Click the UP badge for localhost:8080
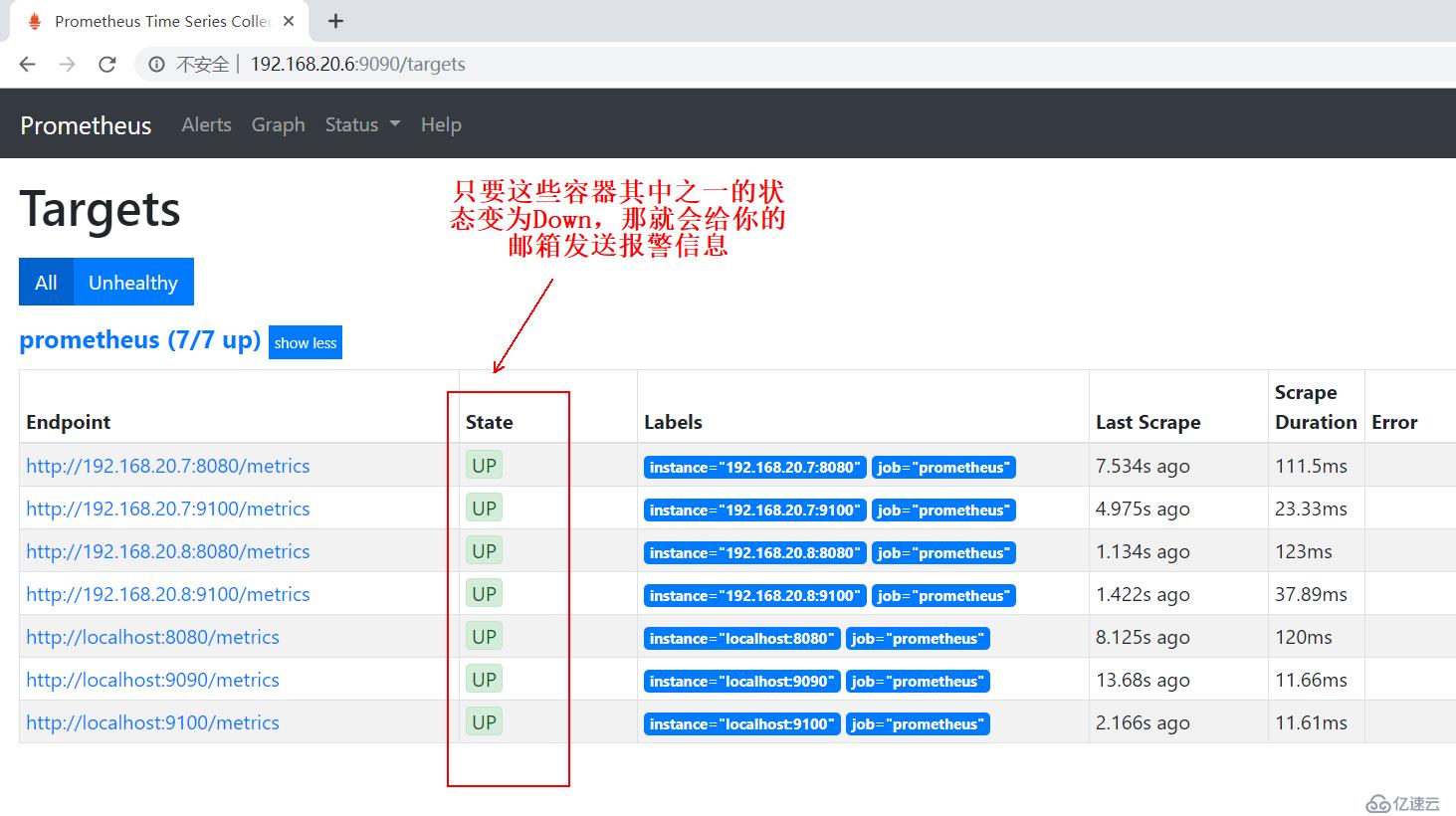The width and height of the screenshot is (1456, 816). pos(484,636)
